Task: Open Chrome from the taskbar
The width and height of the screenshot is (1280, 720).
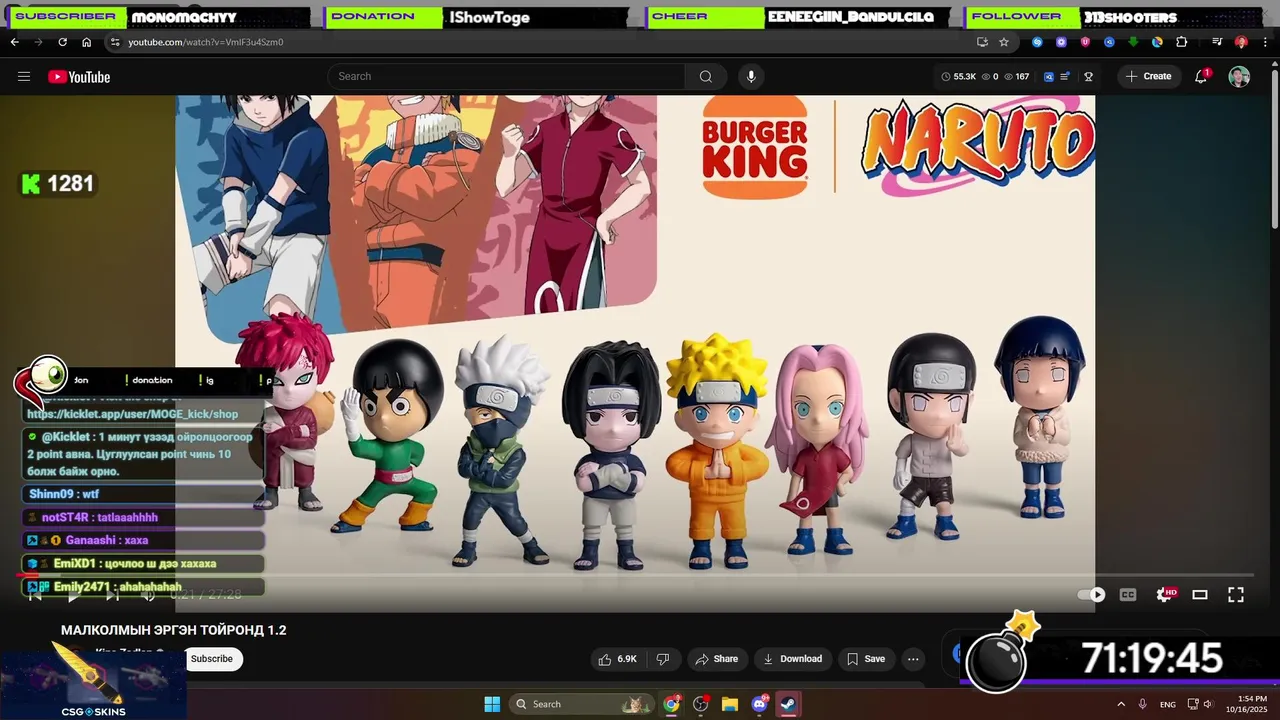Action: pos(672,704)
